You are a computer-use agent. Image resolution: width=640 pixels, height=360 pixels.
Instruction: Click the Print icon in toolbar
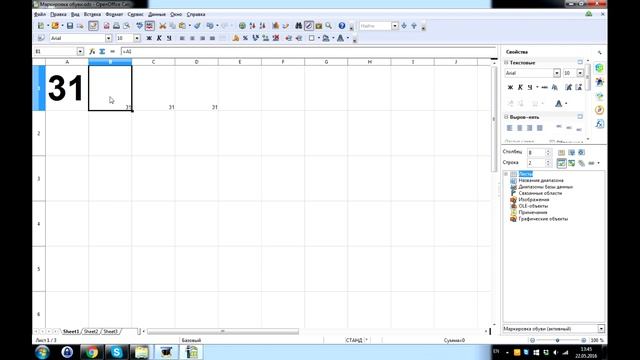coord(116,26)
